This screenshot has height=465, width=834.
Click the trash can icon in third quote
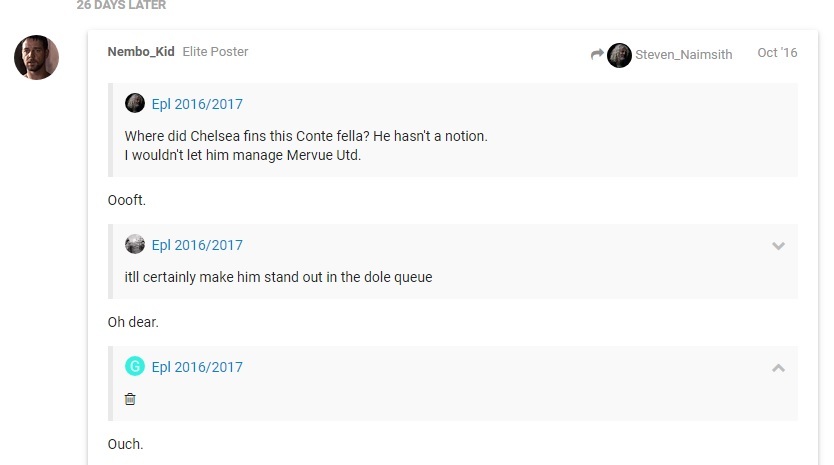point(130,399)
